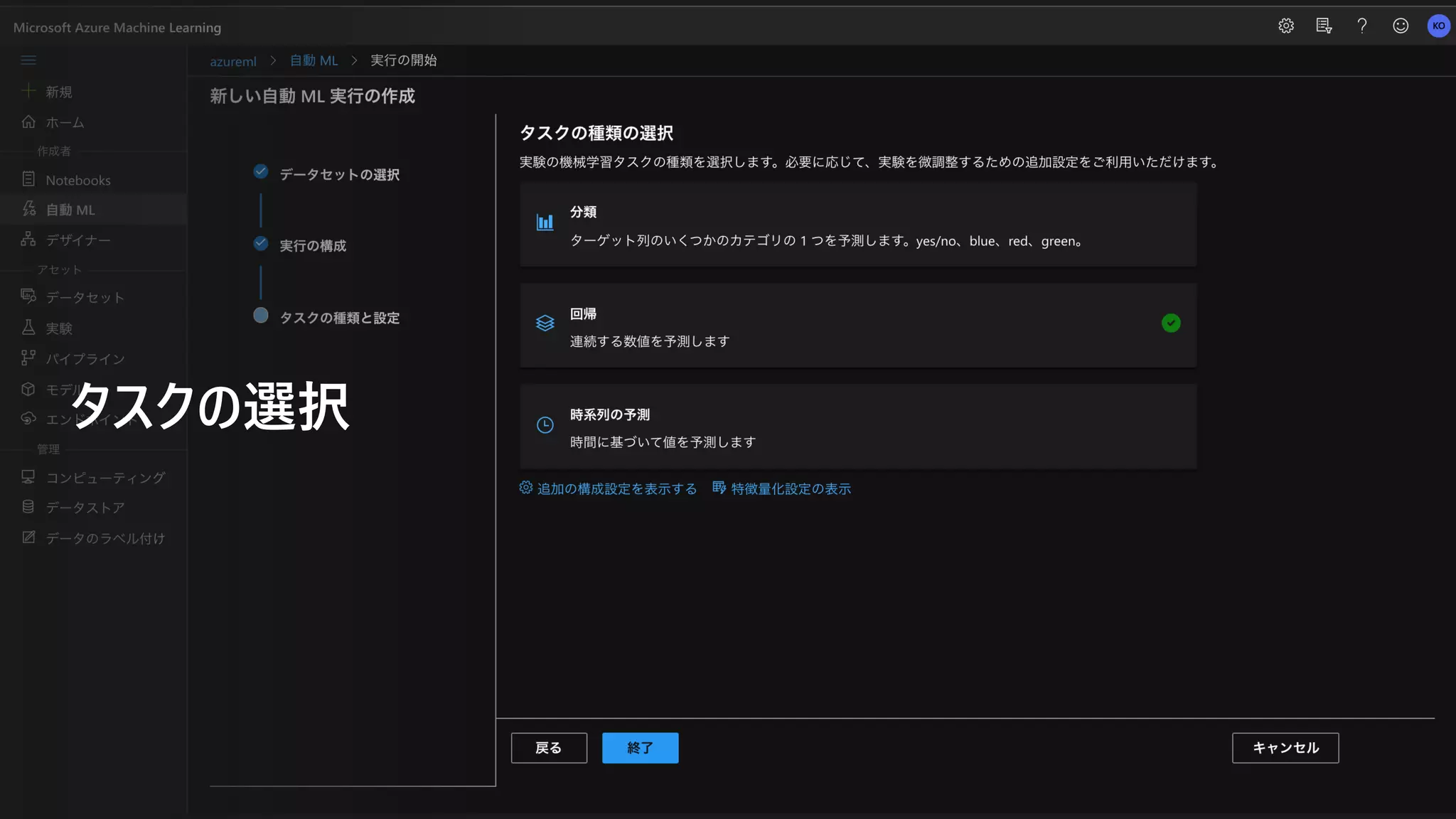The width and height of the screenshot is (1456, 819).
Task: Open 追加の構成設定を表示する link
Action: click(x=616, y=488)
